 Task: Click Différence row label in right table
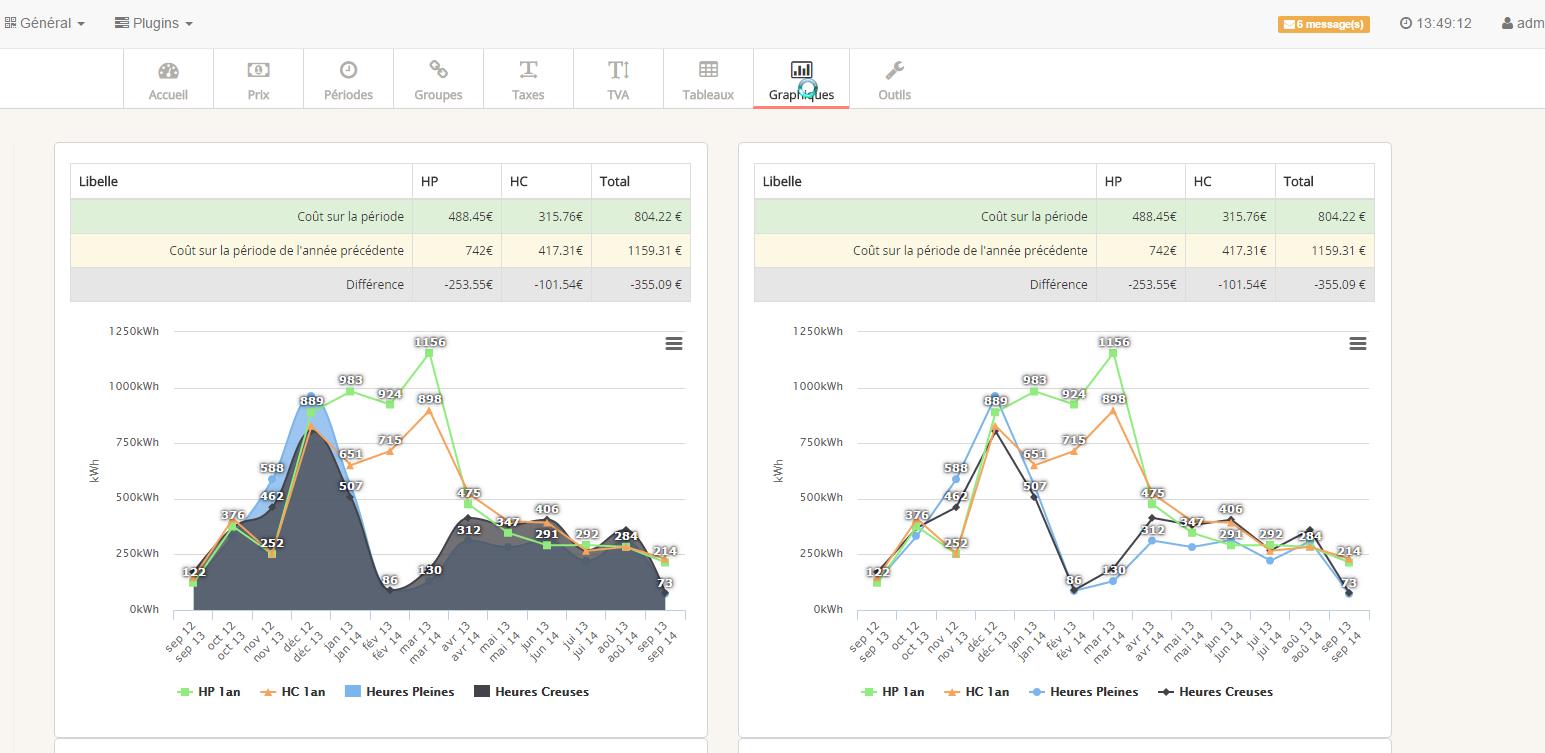(x=1058, y=284)
